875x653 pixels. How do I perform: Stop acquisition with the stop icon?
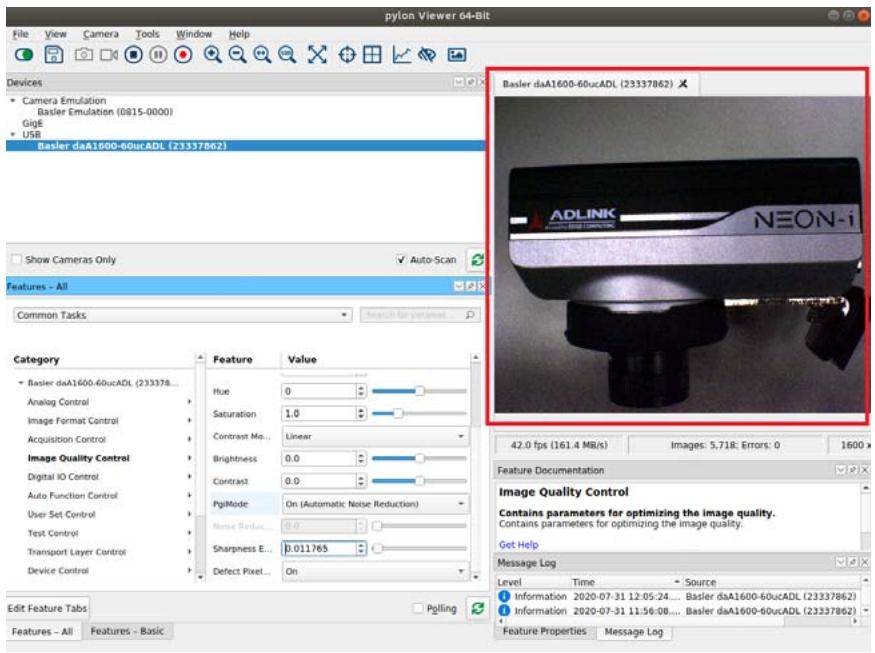133,55
